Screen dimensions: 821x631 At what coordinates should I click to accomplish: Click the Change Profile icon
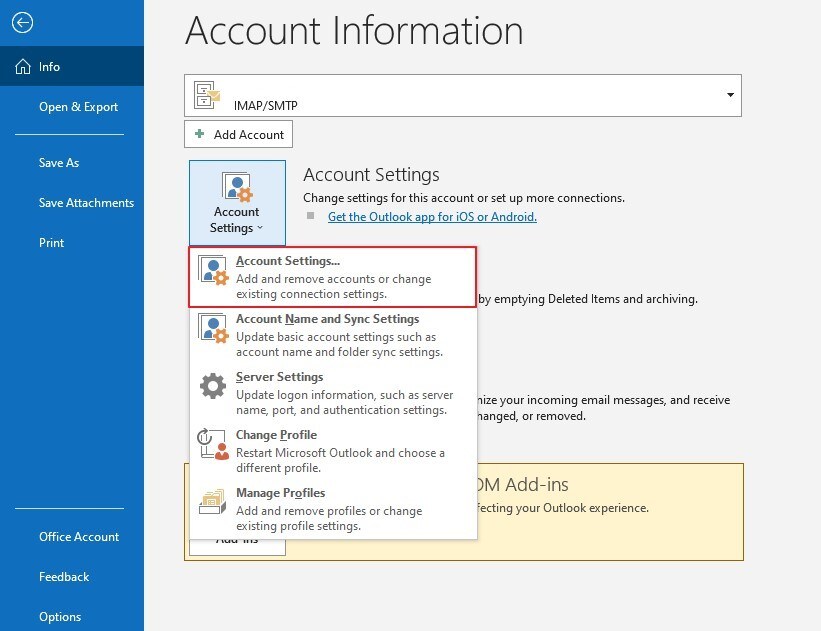click(x=214, y=443)
